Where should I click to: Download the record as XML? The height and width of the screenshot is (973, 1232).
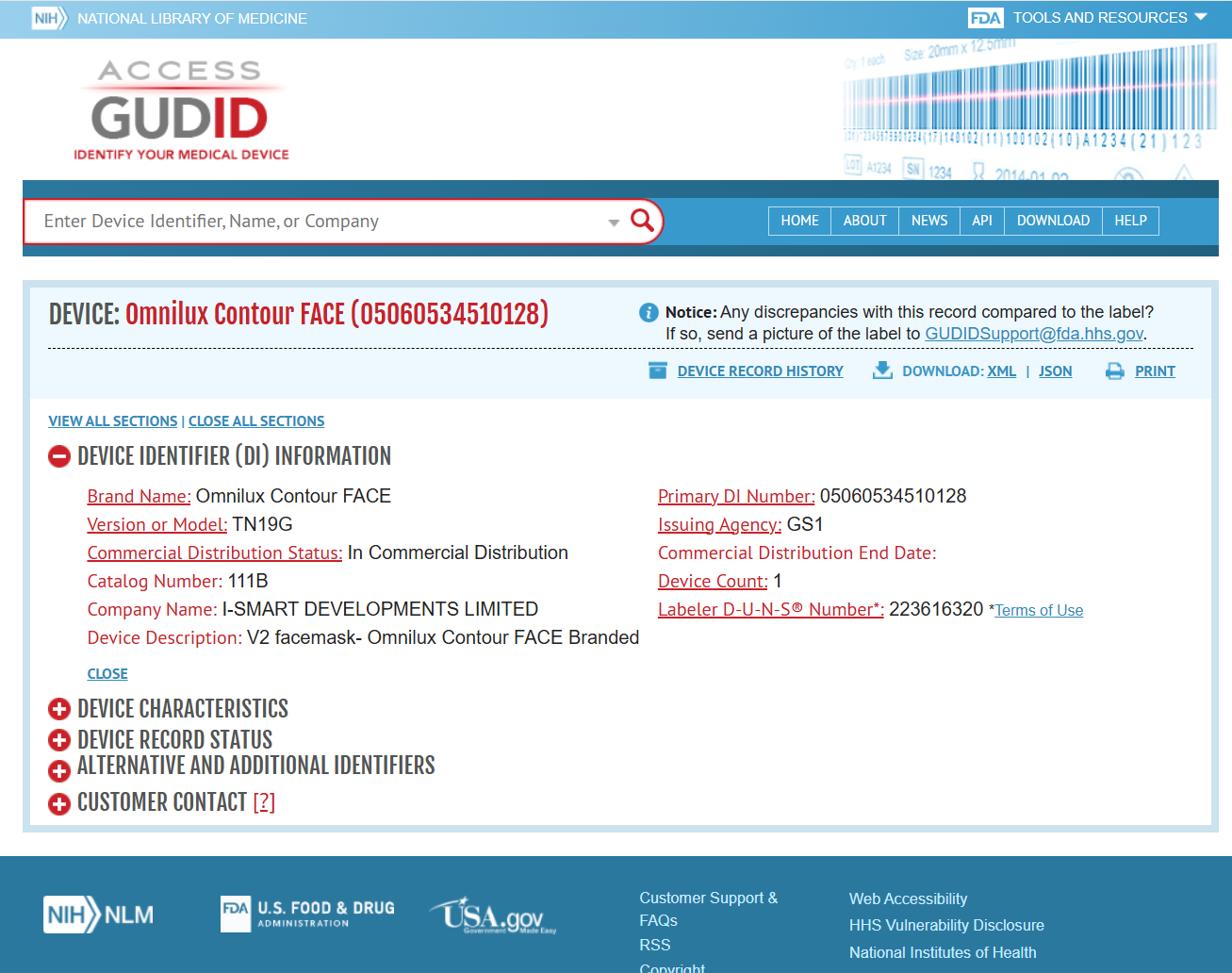(1001, 371)
